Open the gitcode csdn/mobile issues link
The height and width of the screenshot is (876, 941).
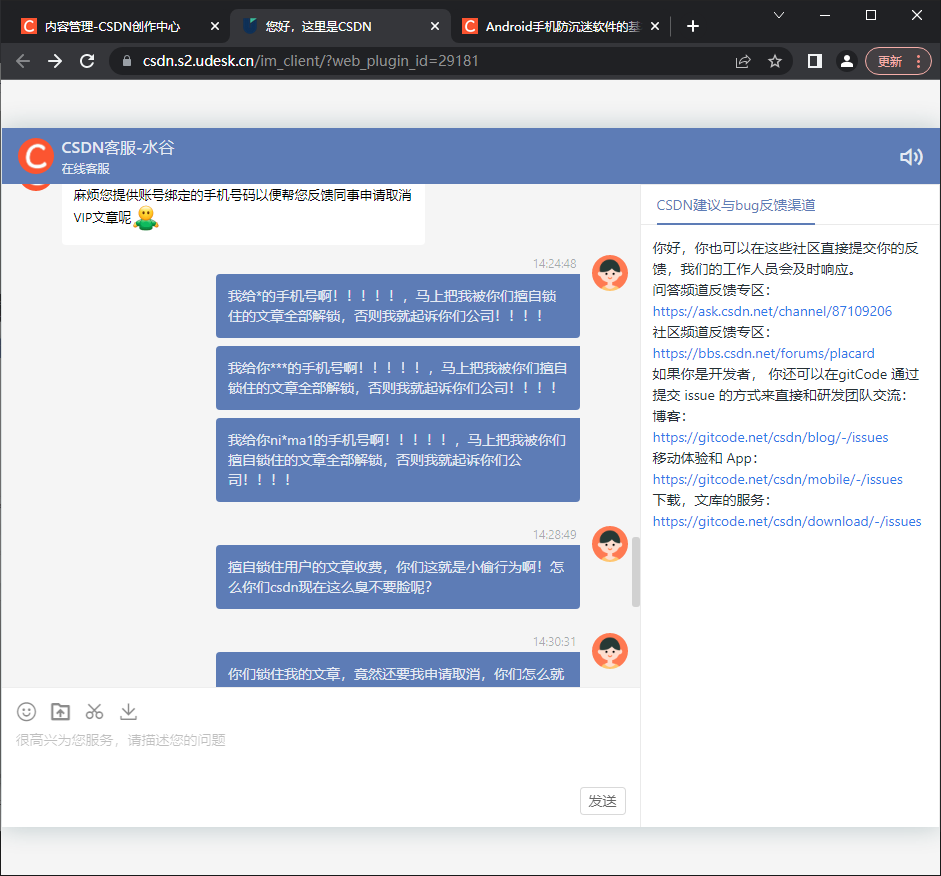(x=778, y=479)
